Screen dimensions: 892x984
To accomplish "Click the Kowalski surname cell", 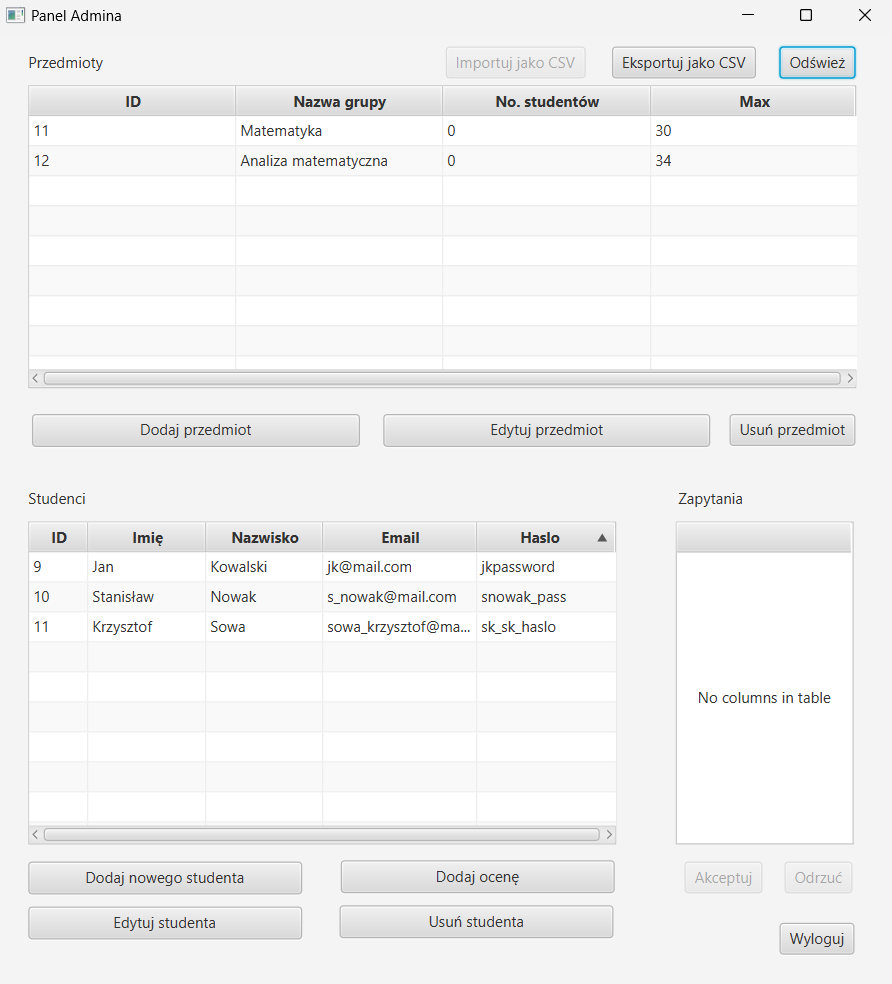I will 264,567.
